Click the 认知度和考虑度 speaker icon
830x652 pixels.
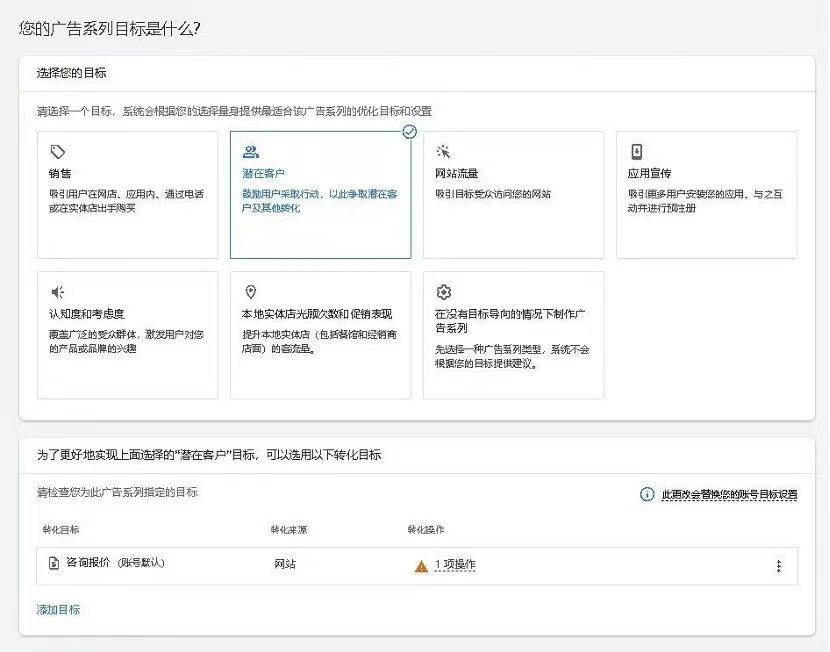tap(58, 292)
